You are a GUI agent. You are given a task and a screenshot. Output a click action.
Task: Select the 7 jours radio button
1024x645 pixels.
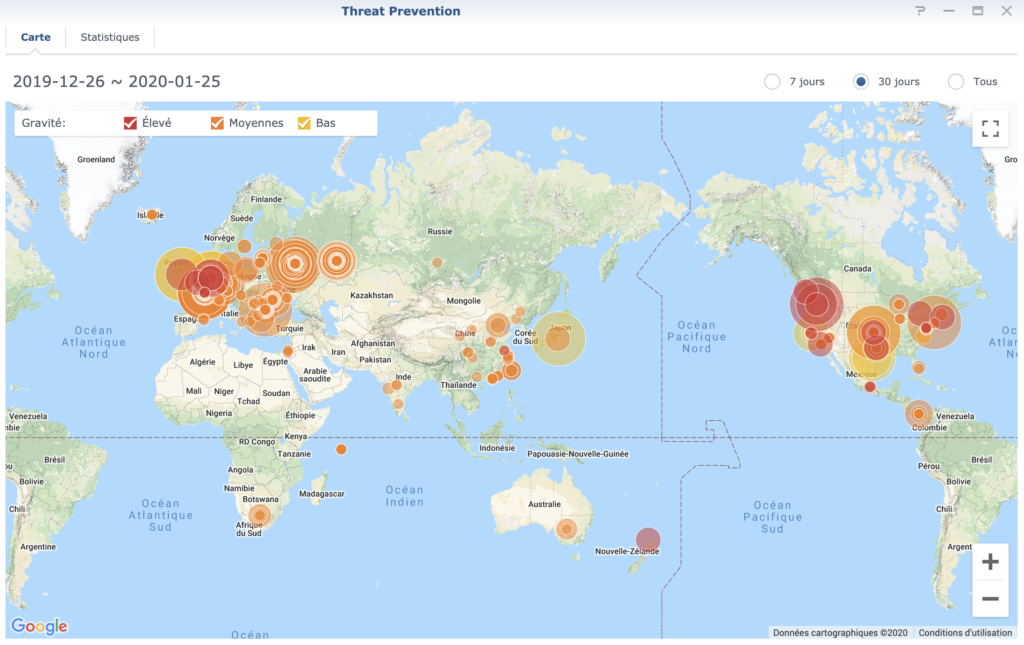click(772, 82)
